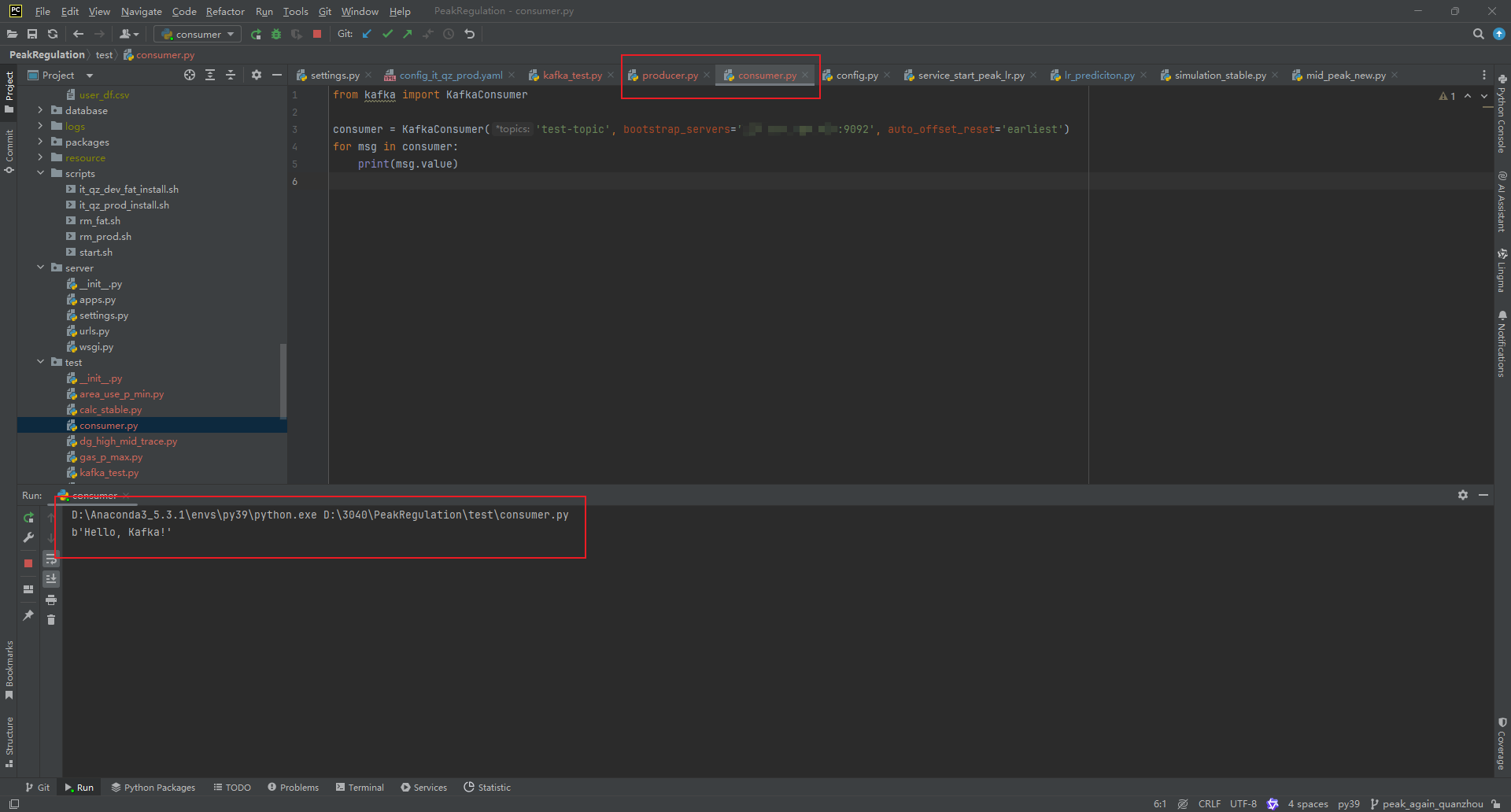
Task: Click the Reload from disk icon
Action: [x=53, y=34]
